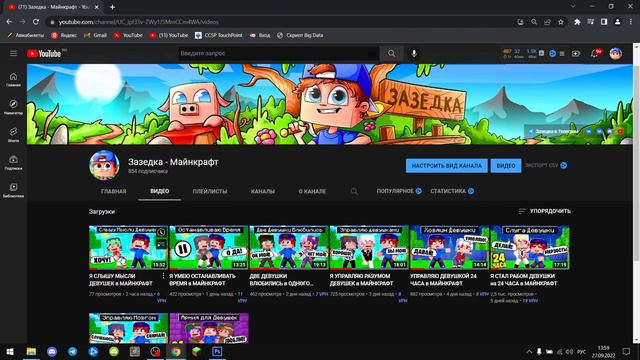Open Discord from the taskbar
Image resolution: width=640 pixels, height=360 pixels.
(x=52, y=351)
